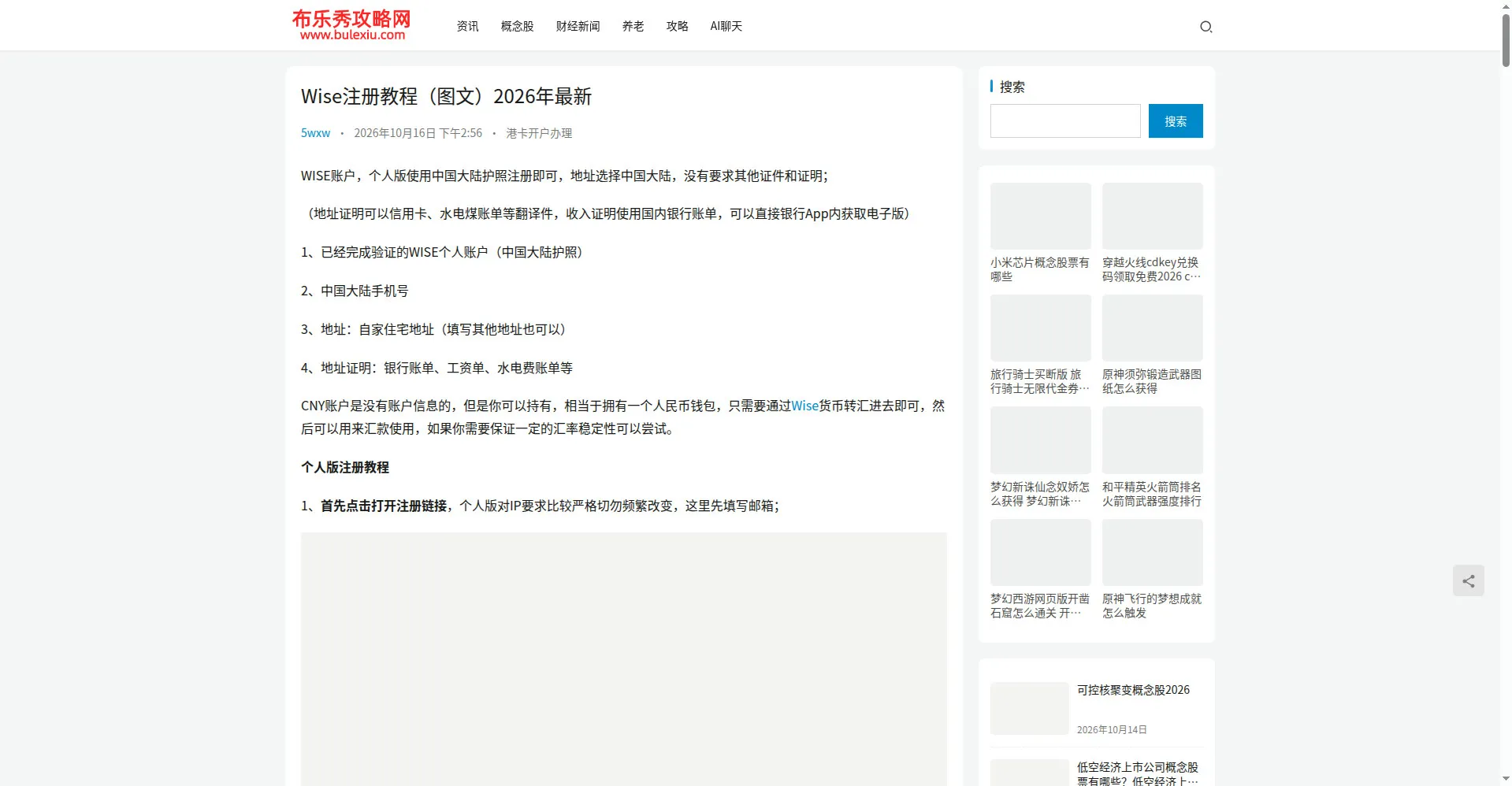1512x786 pixels.
Task: Click thumbnail above 梦幻新诛仙念奴娇
Action: tap(1040, 439)
